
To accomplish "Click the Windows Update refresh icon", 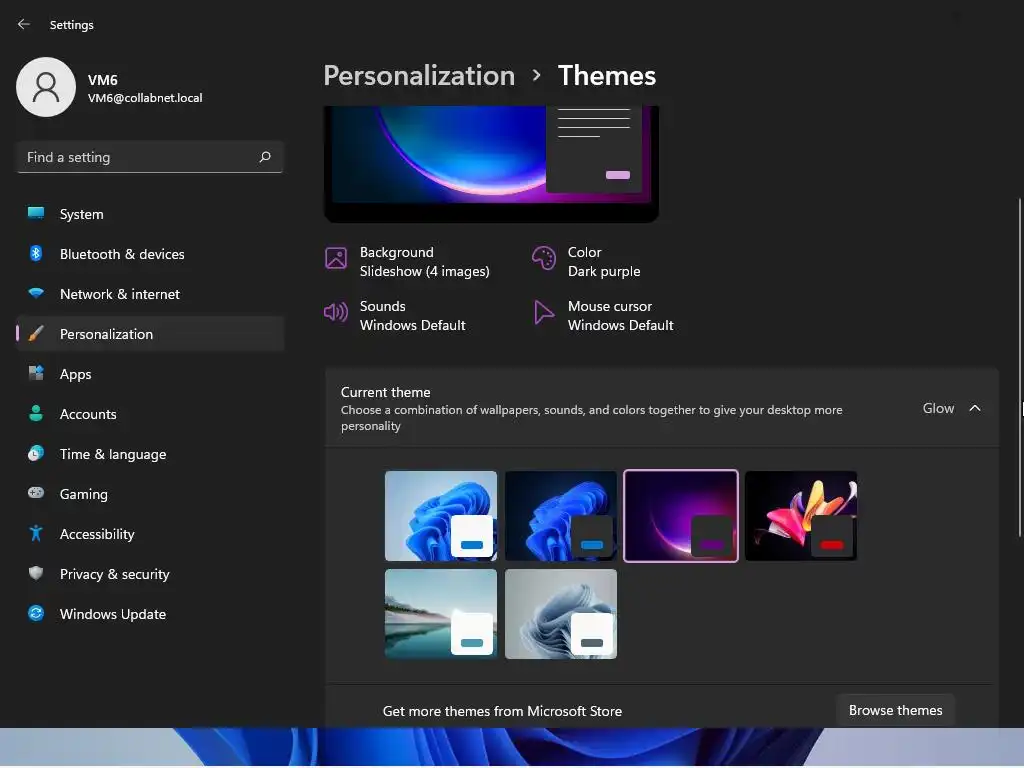I will click(36, 613).
